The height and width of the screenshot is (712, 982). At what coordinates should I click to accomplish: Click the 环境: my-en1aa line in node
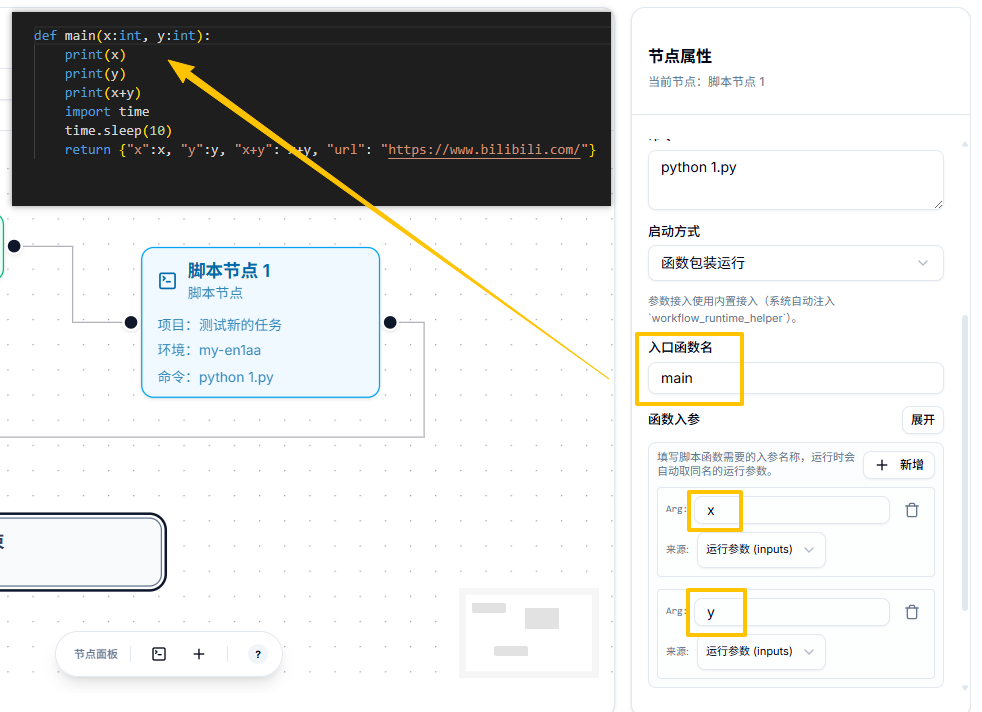[x=209, y=351]
